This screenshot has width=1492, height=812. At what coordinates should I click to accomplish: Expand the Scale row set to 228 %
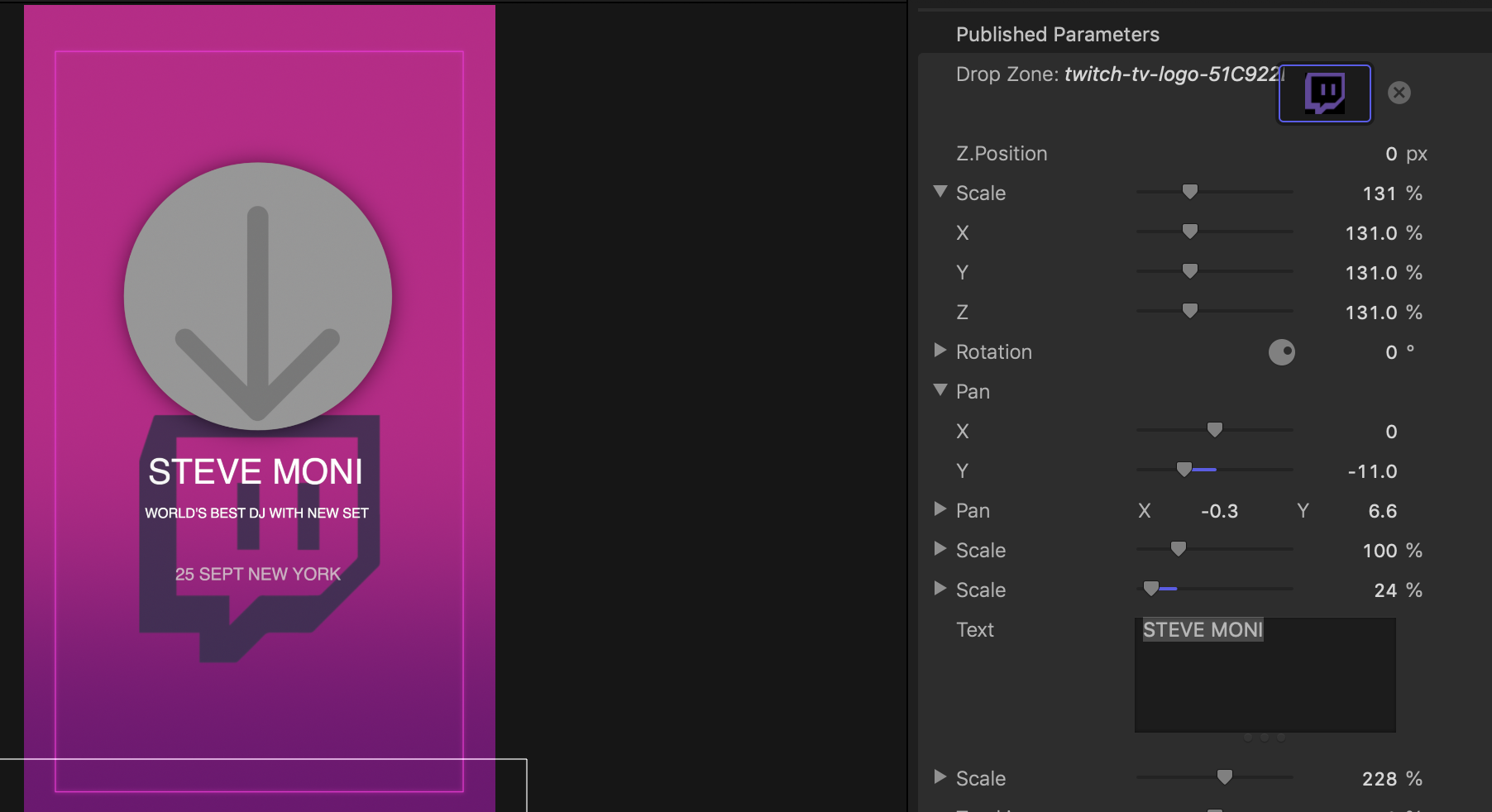click(x=940, y=777)
